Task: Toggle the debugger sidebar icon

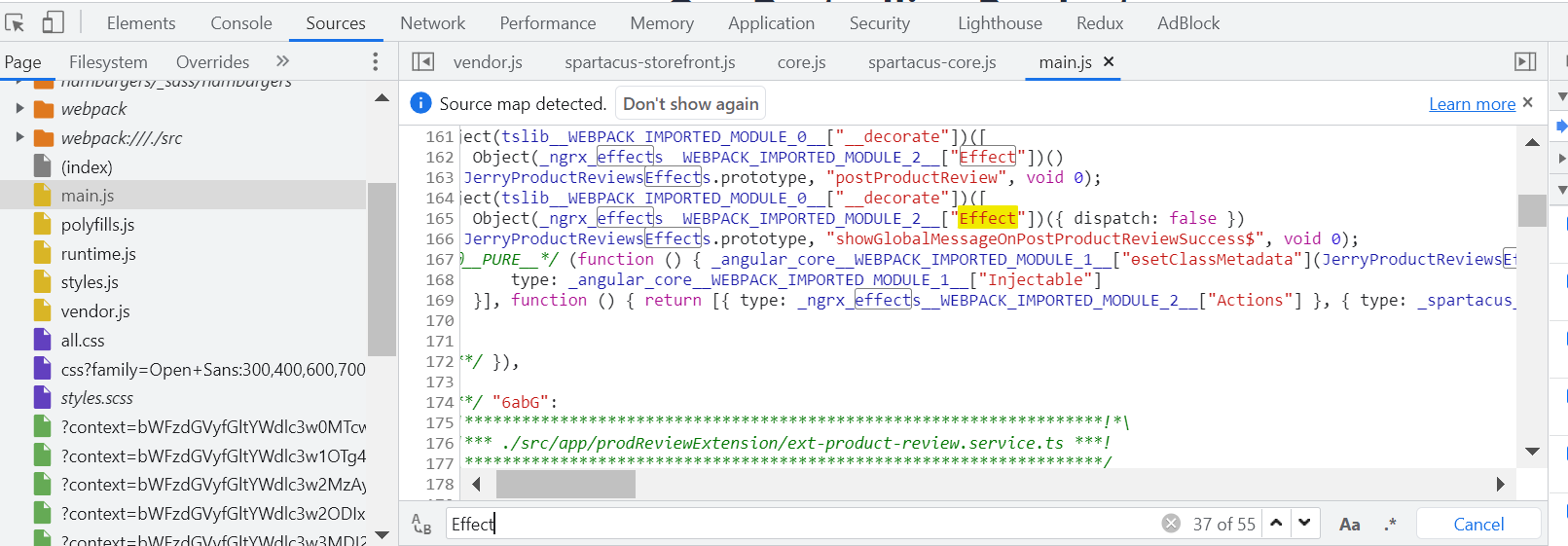Action: [1525, 62]
